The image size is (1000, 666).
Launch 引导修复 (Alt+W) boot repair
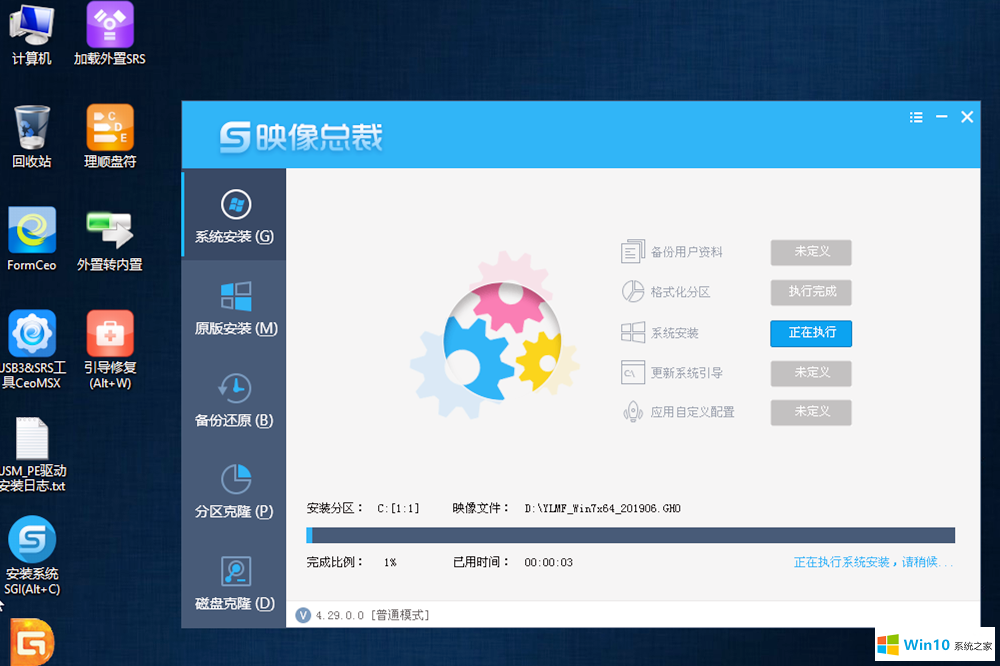110,350
